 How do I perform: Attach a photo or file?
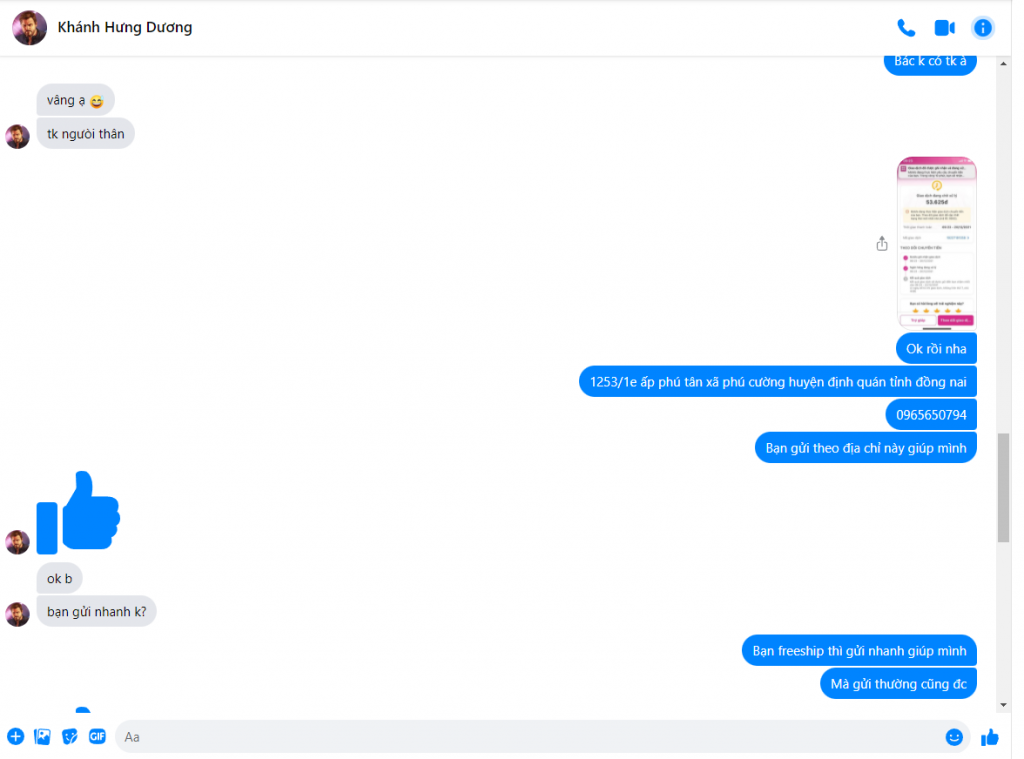(x=42, y=737)
